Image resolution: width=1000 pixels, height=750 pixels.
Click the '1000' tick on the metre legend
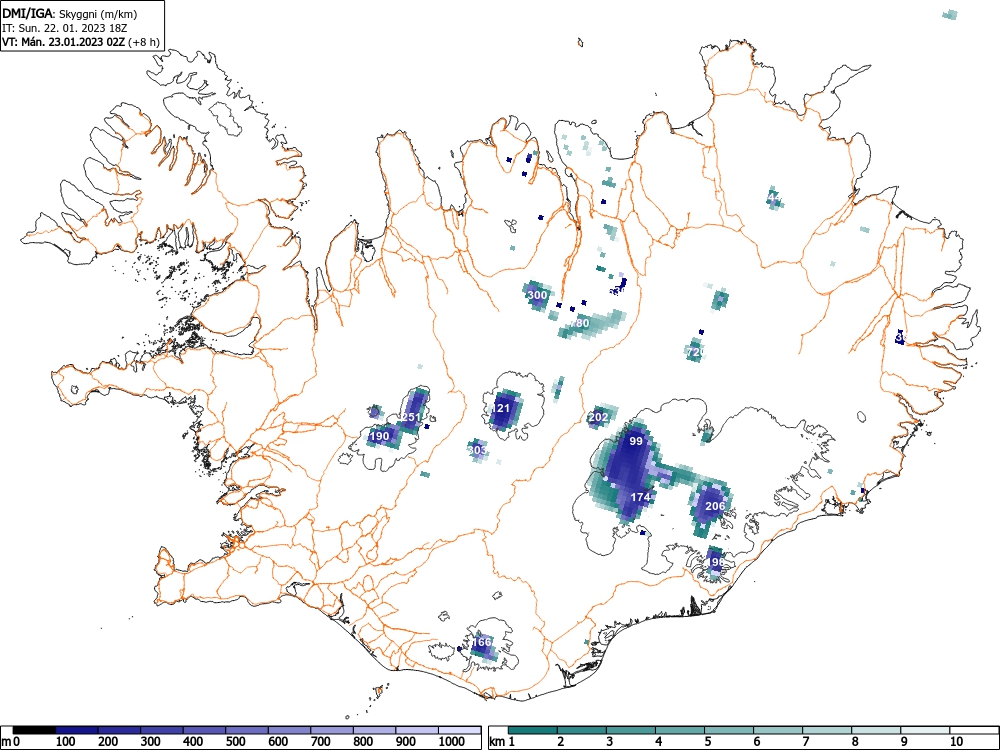(452, 742)
